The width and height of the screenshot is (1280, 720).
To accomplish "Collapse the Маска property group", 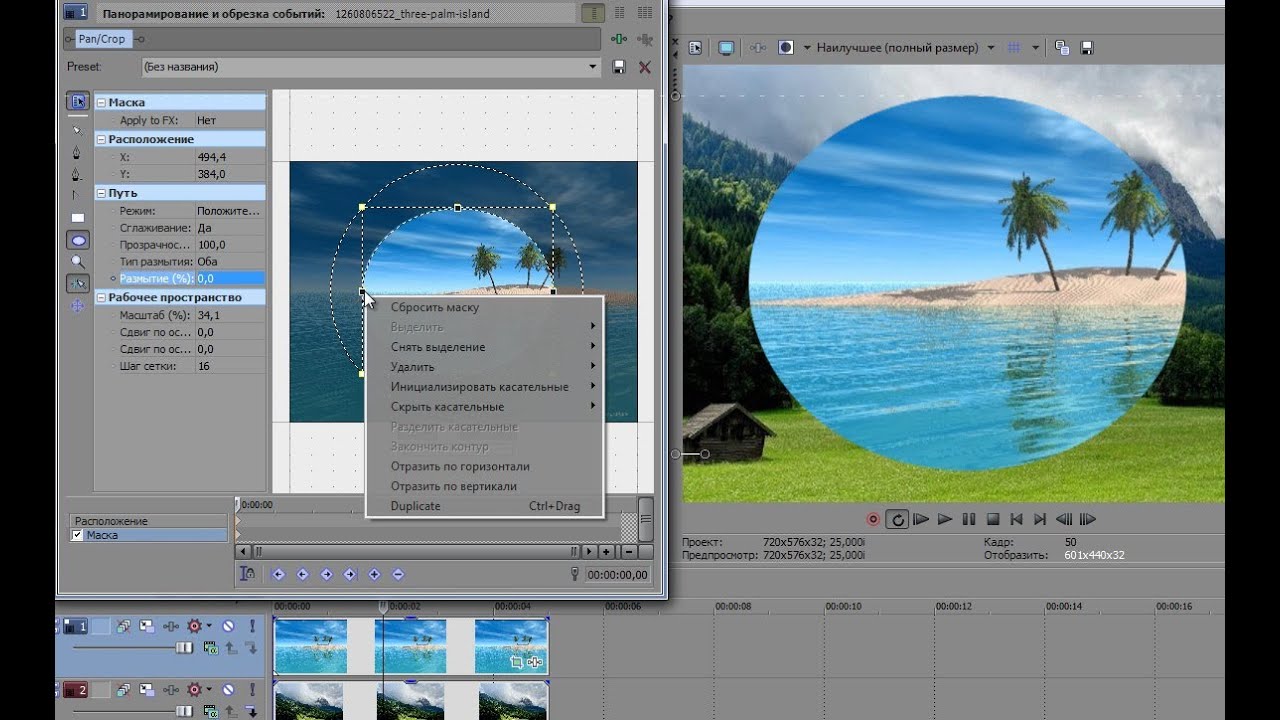I will point(101,102).
